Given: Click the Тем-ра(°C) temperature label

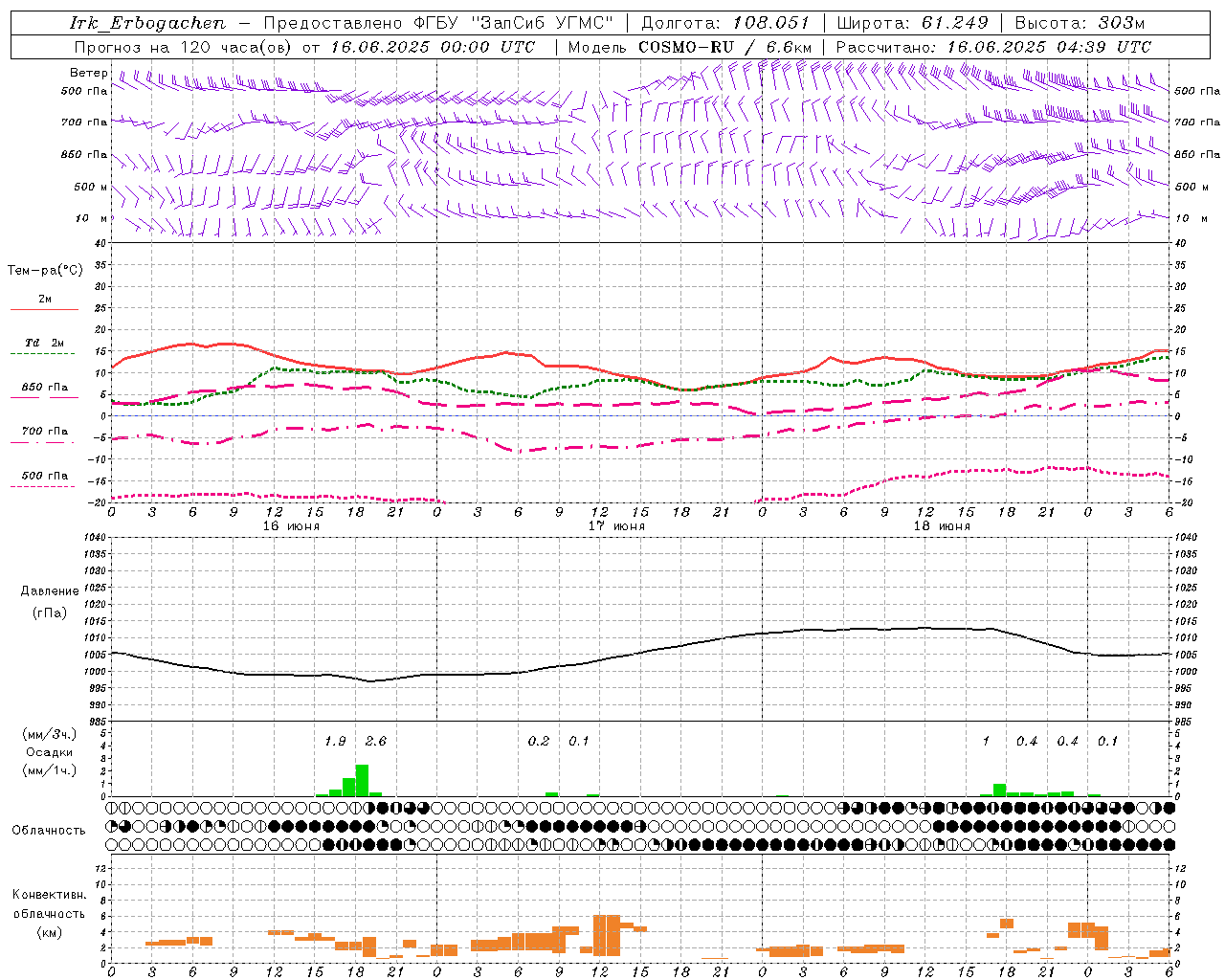Looking at the screenshot, I should (x=45, y=271).
